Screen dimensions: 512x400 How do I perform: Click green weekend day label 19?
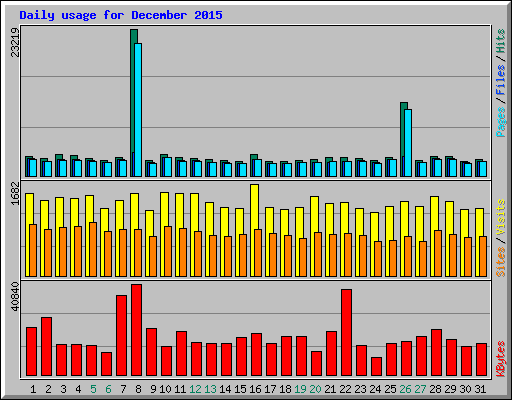click(x=300, y=389)
